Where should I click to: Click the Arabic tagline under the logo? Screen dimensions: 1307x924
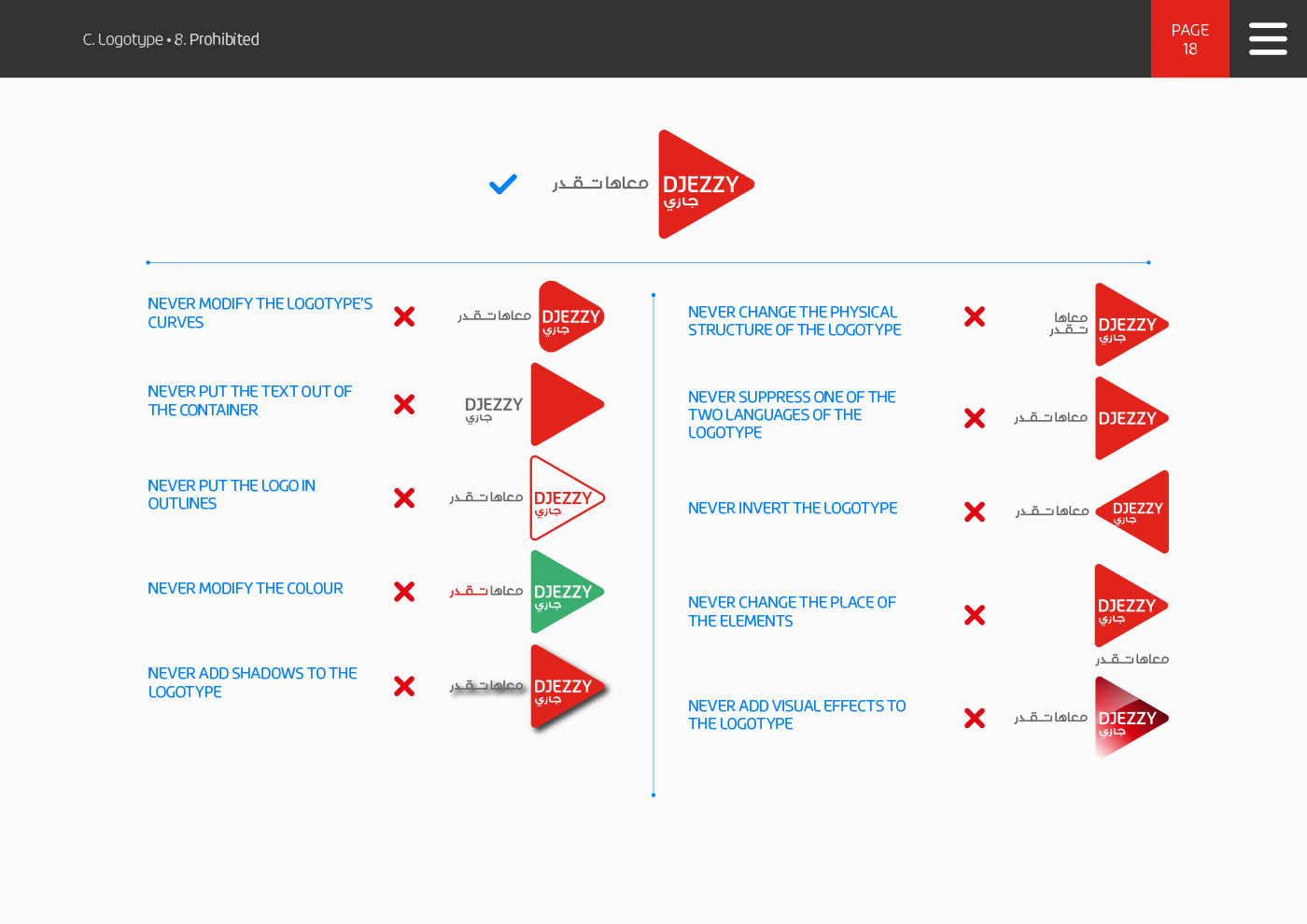click(x=1132, y=659)
